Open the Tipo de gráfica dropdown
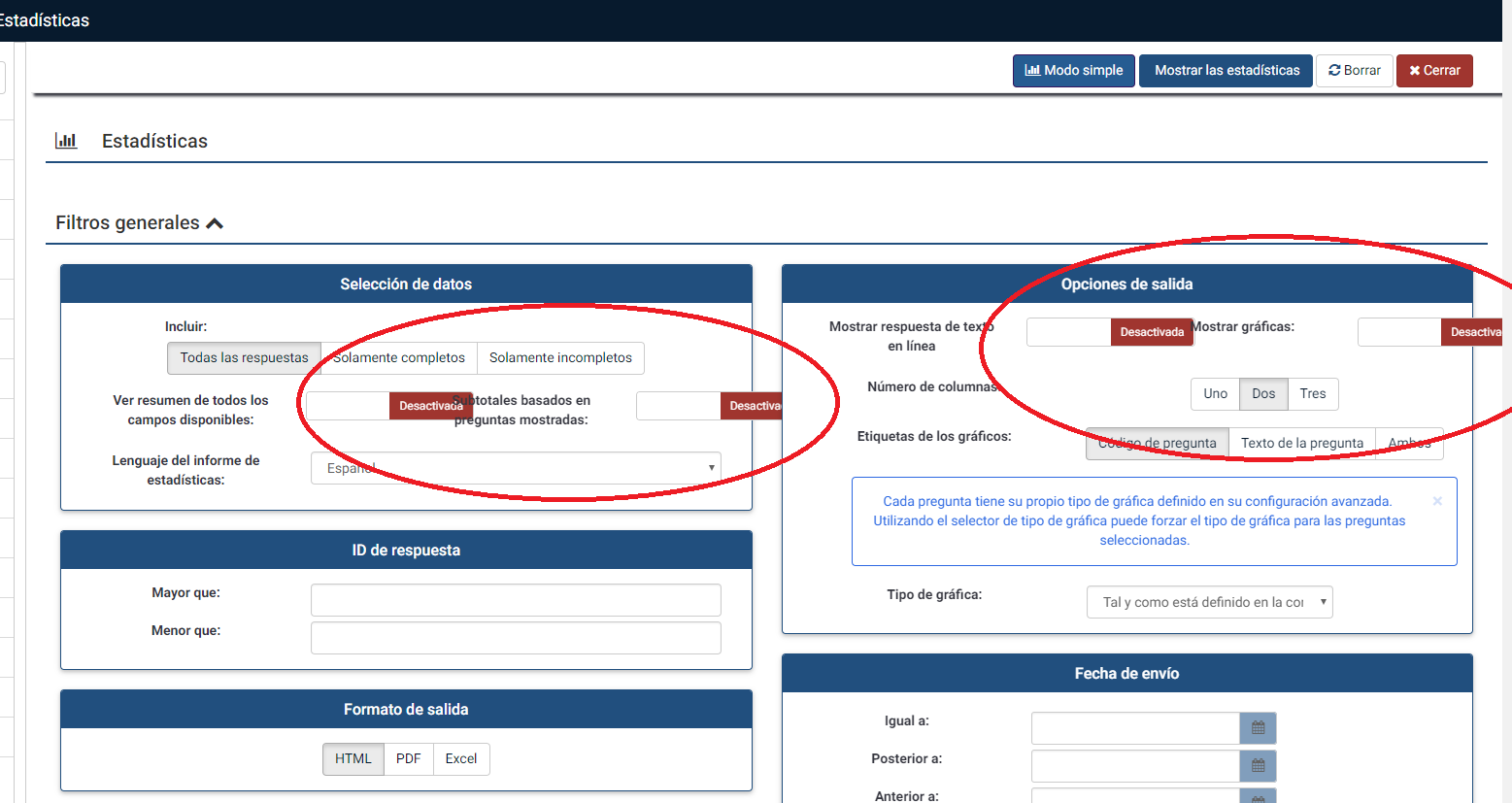Screen dimensions: 1512x803 tap(1209, 602)
